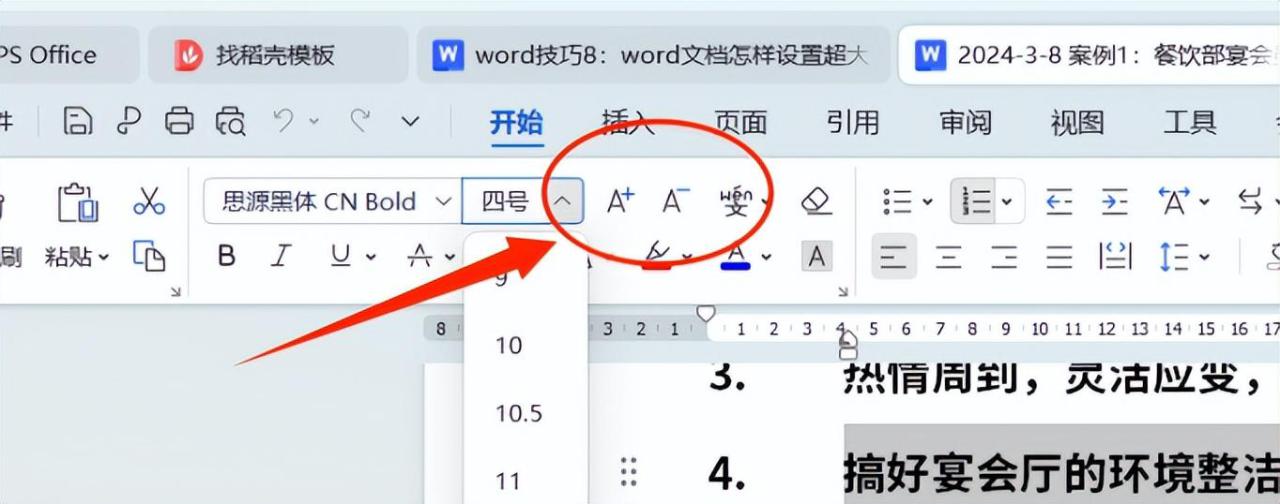
Task: Switch to the 工具 tab
Action: pyautogui.click(x=1190, y=122)
